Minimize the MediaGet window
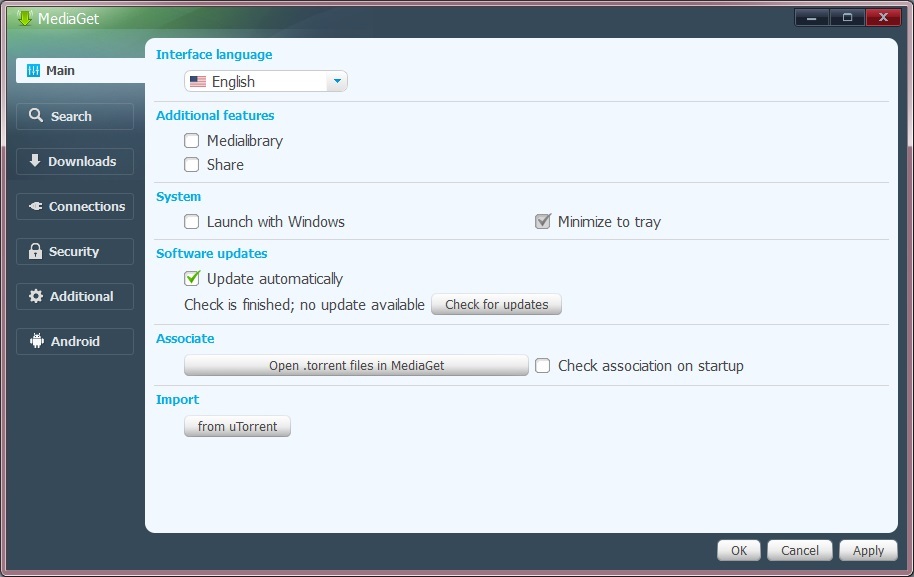Viewport: 914px width, 577px height. [x=811, y=17]
